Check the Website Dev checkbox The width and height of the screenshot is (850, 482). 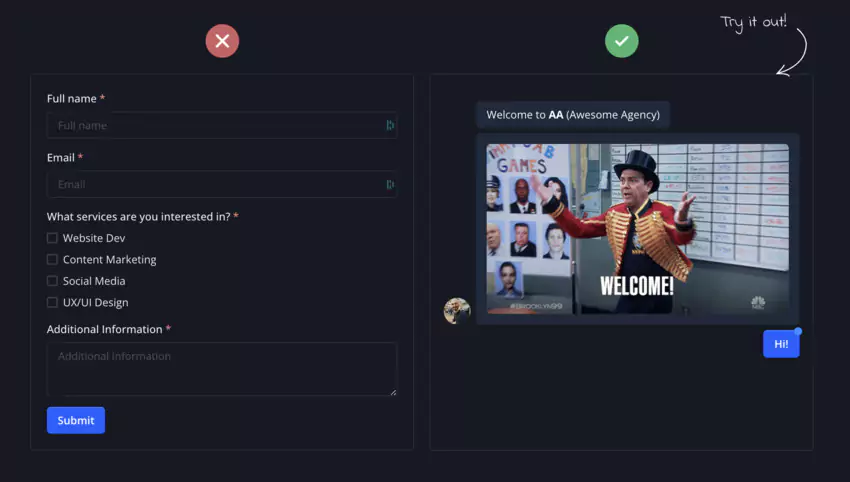click(52, 238)
